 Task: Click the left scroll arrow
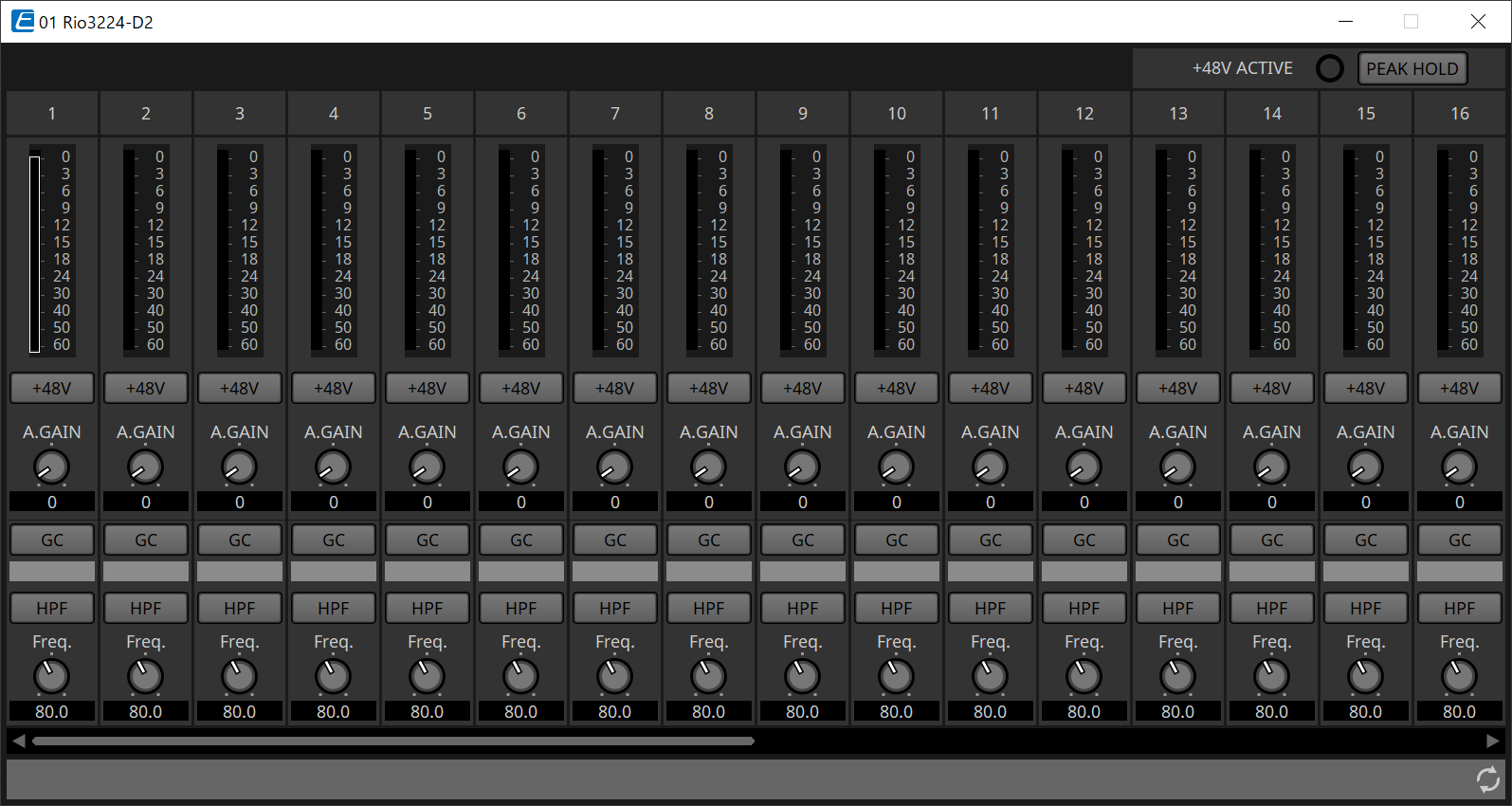19,741
